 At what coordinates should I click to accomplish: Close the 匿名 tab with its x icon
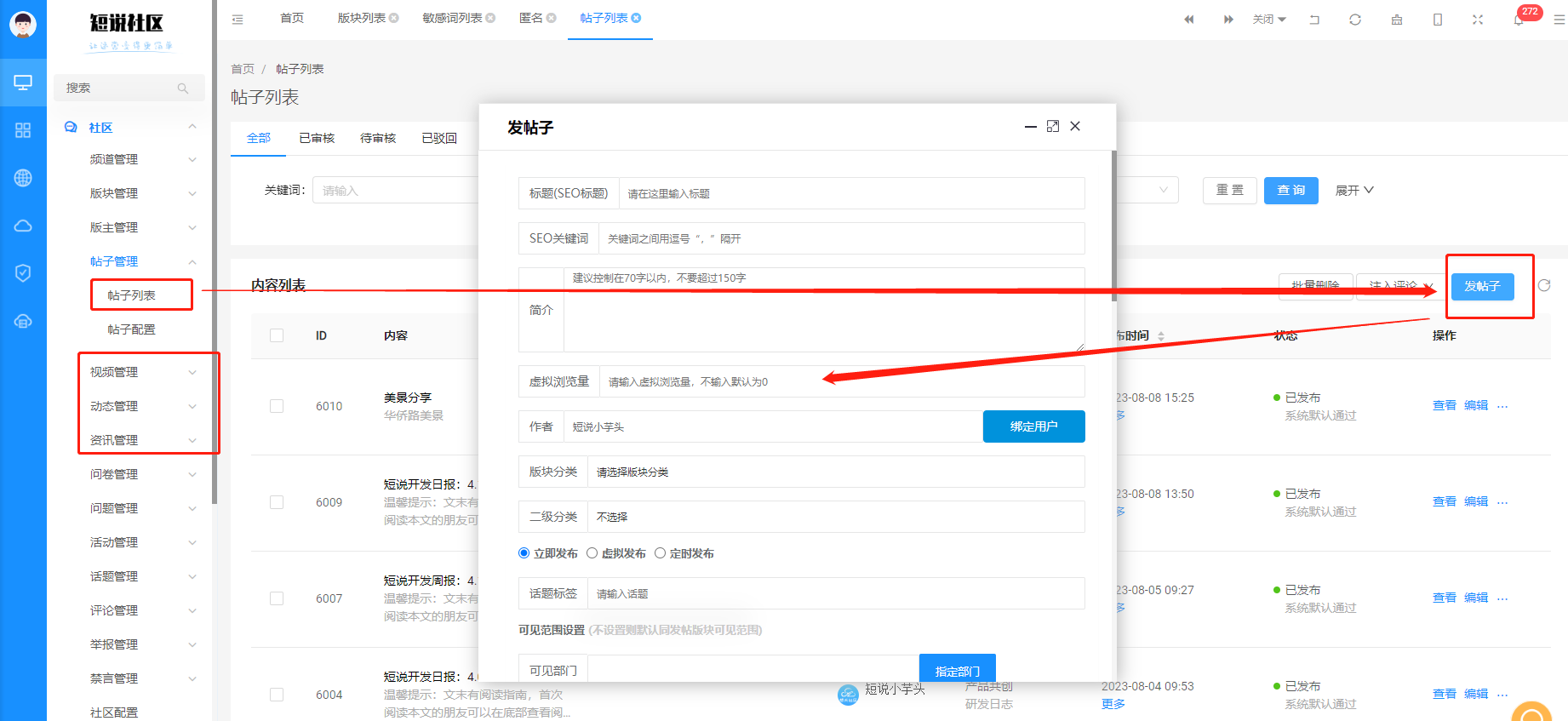tap(552, 18)
